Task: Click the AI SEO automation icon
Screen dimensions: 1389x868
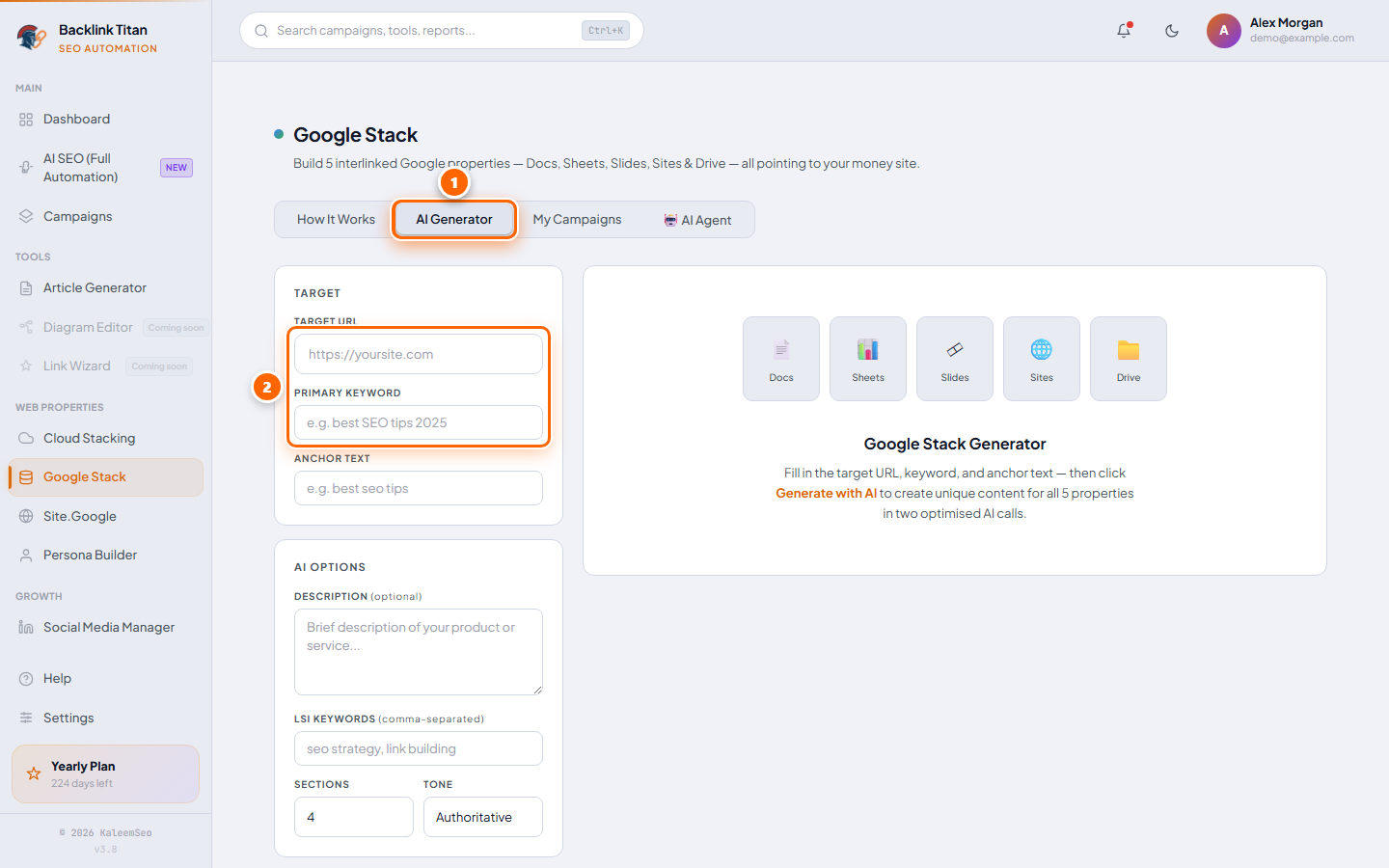Action: [x=26, y=168]
